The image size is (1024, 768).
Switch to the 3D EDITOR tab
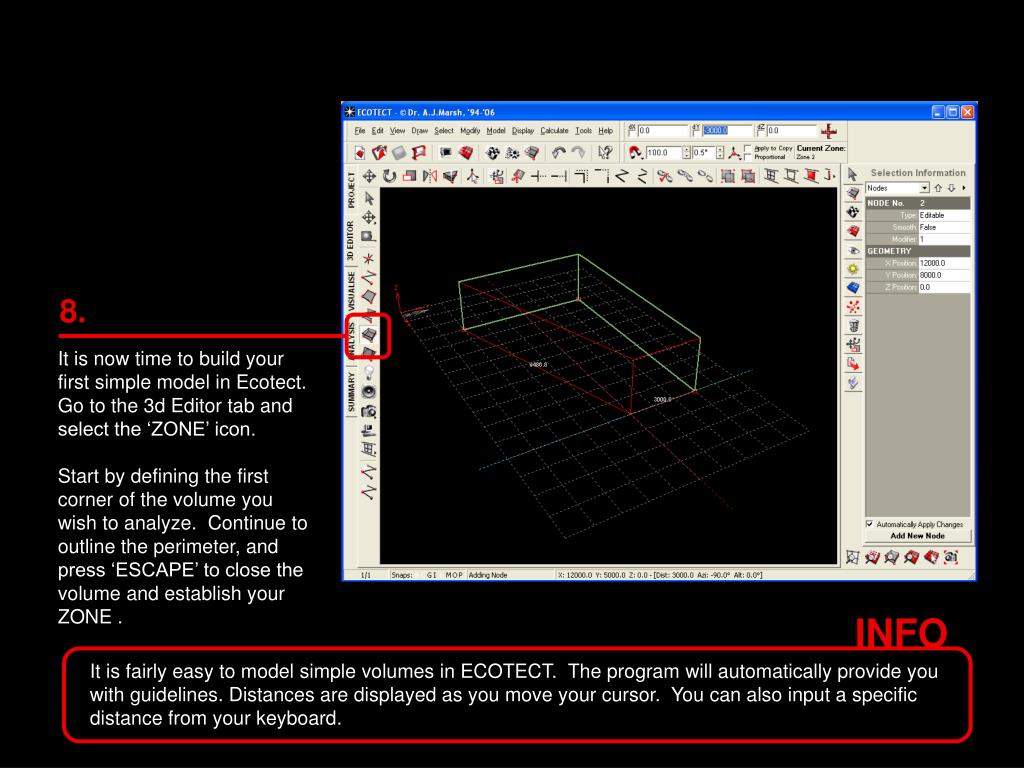(351, 240)
